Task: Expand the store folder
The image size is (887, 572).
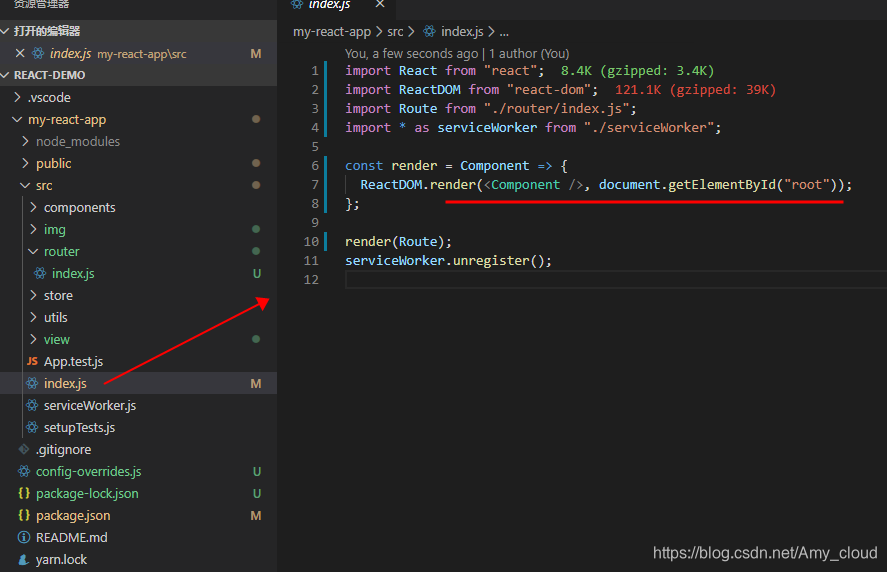Action: [x=33, y=295]
